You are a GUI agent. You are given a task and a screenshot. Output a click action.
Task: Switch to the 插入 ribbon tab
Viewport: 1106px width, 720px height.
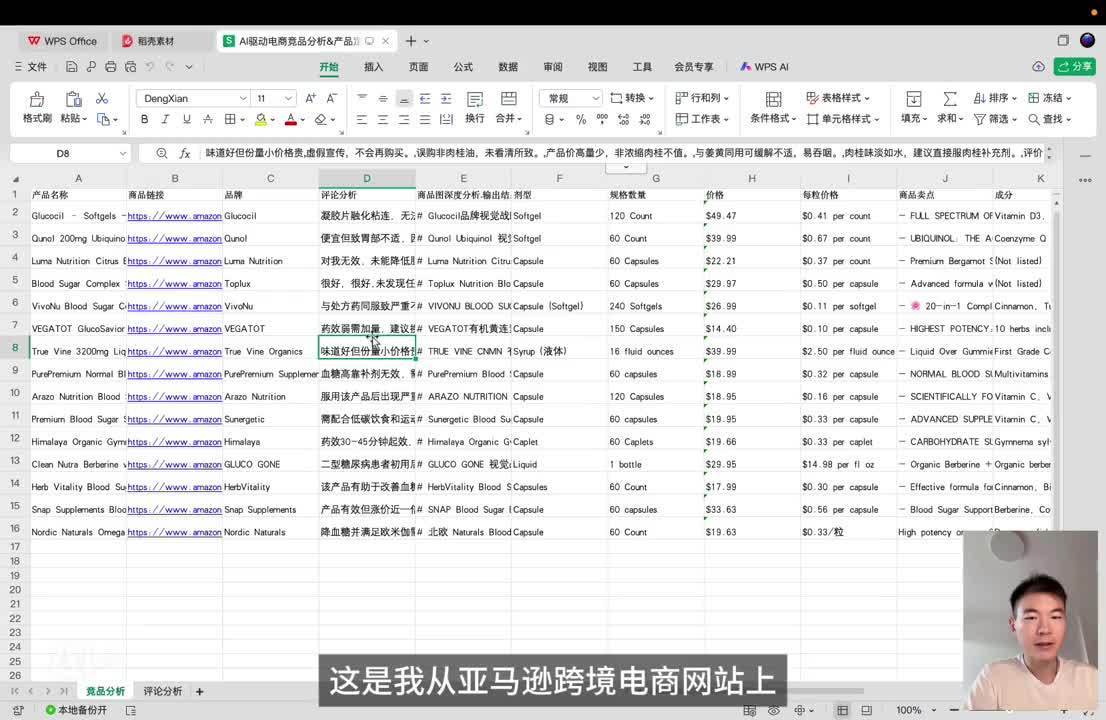coord(373,67)
